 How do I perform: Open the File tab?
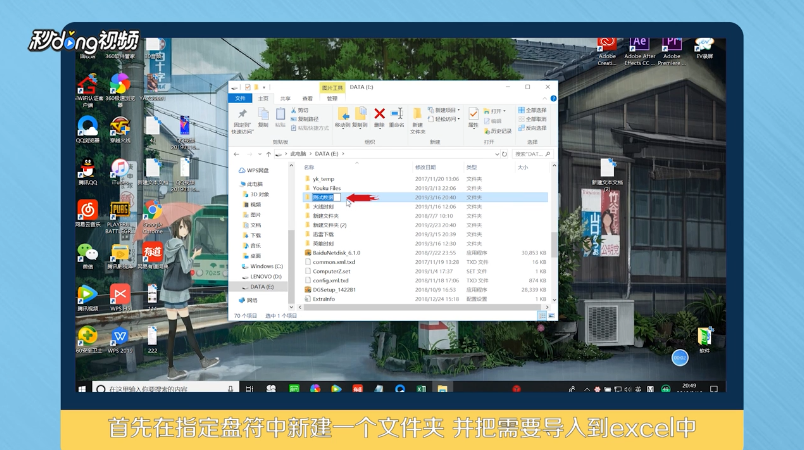(x=240, y=98)
